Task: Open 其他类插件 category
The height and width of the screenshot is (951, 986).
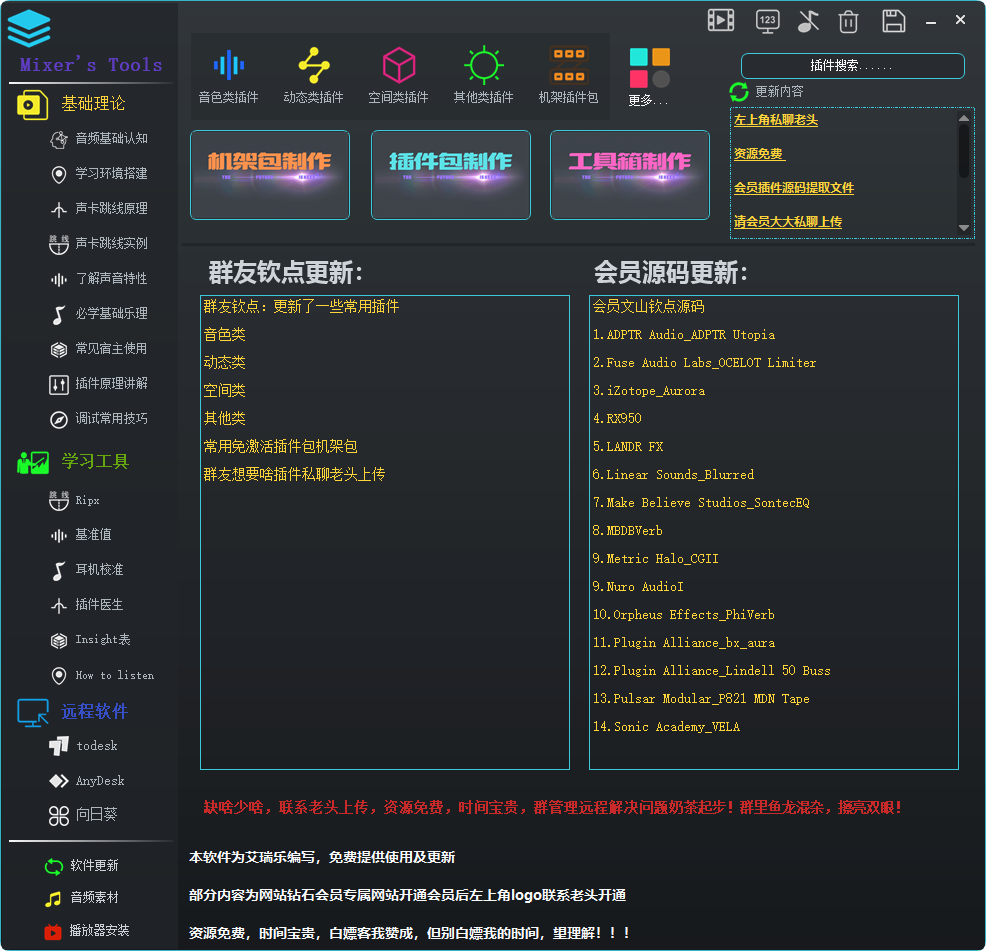Action: tap(484, 75)
